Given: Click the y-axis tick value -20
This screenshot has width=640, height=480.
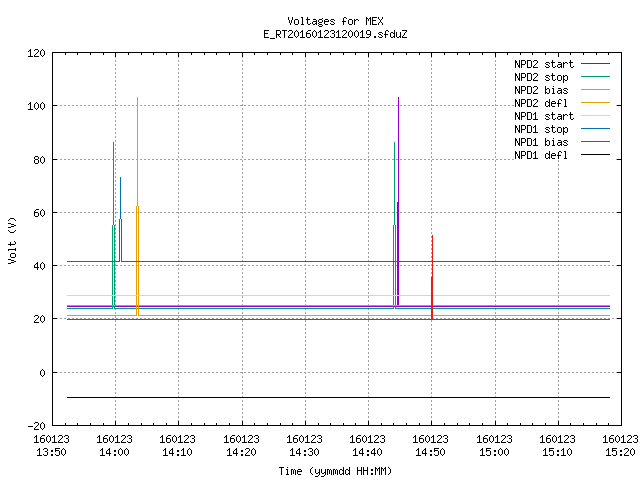Looking at the screenshot, I should pyautogui.click(x=36, y=426).
